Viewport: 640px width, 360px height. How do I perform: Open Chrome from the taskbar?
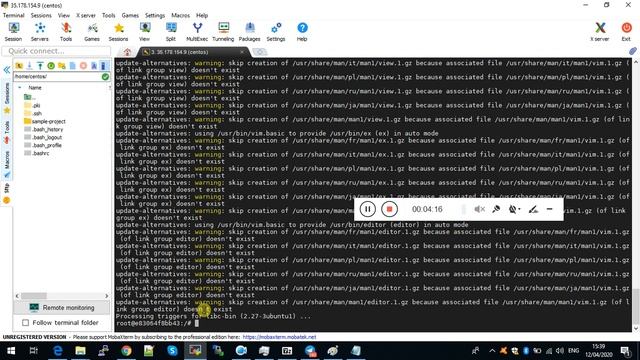click(x=126, y=351)
